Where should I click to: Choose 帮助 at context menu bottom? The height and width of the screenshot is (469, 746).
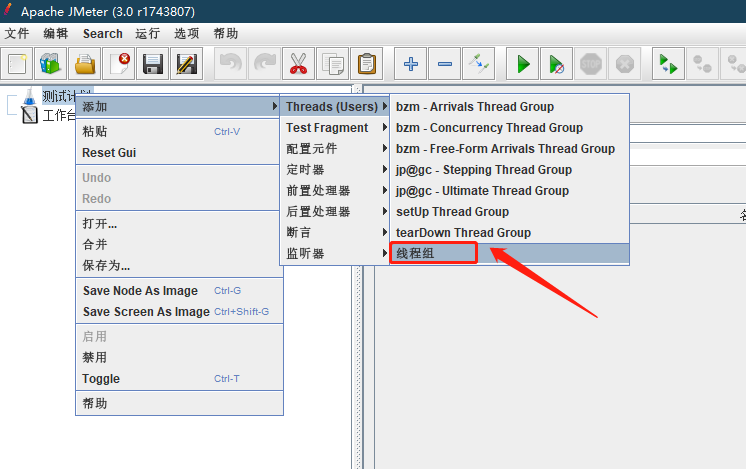[x=179, y=403]
